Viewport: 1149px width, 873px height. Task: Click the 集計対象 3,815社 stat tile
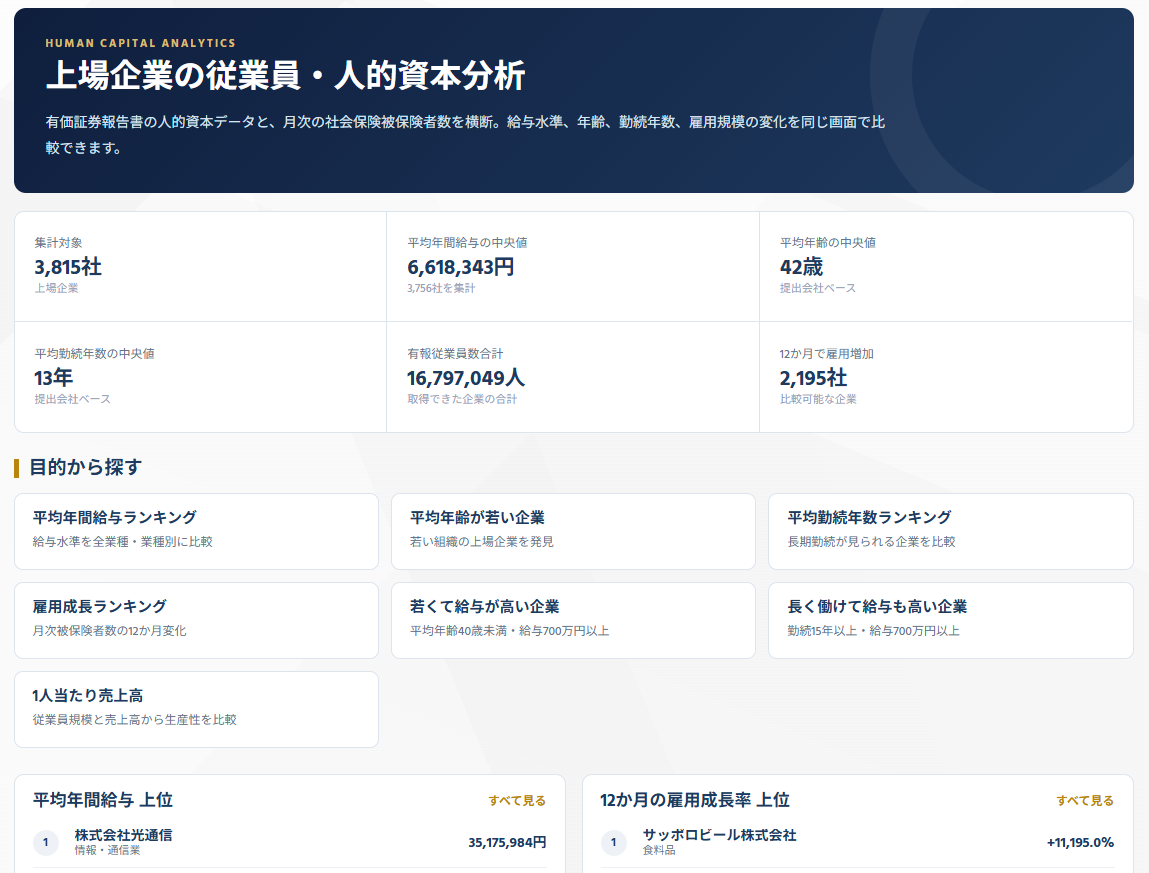point(201,267)
